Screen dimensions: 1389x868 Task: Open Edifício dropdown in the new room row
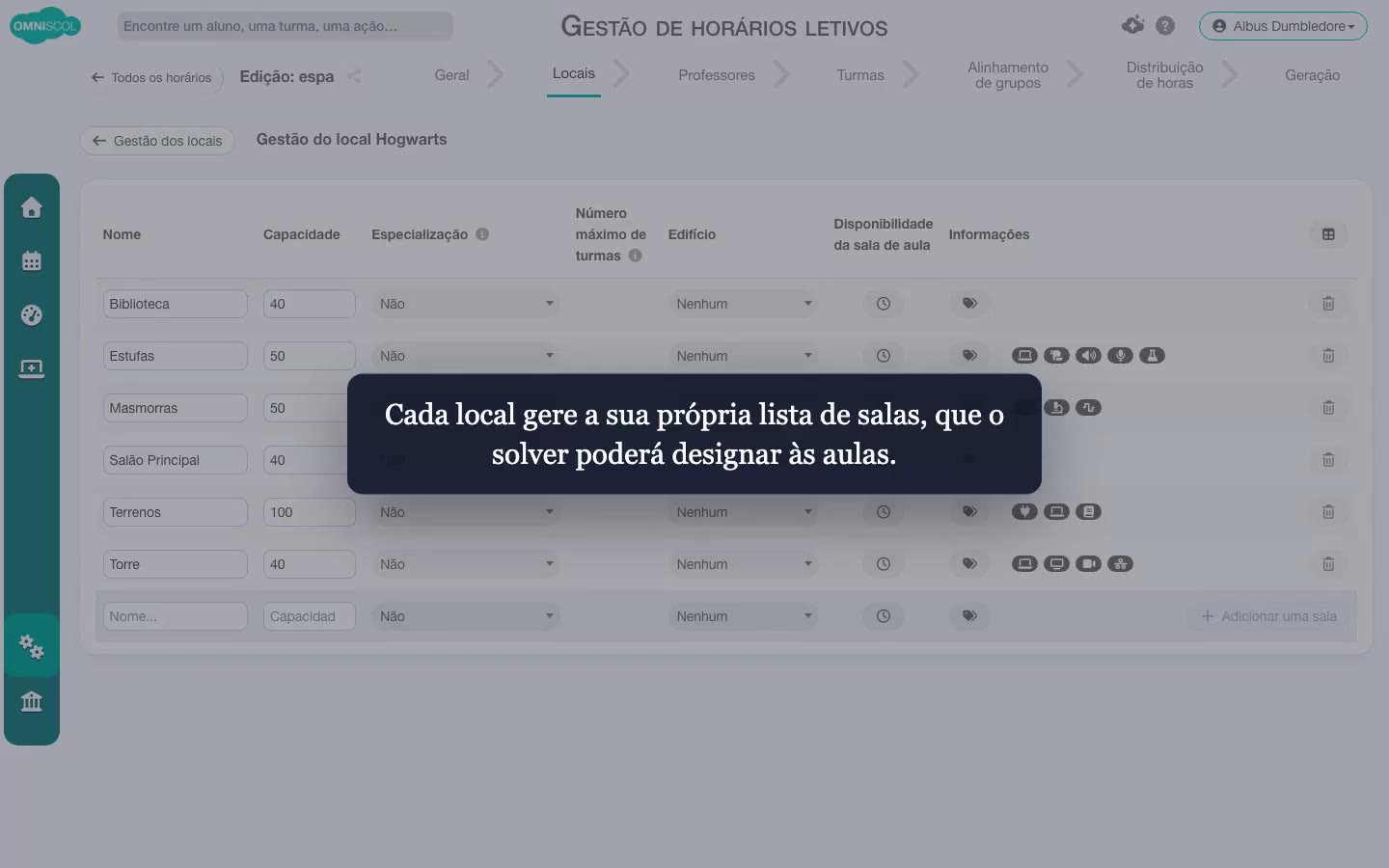click(744, 616)
